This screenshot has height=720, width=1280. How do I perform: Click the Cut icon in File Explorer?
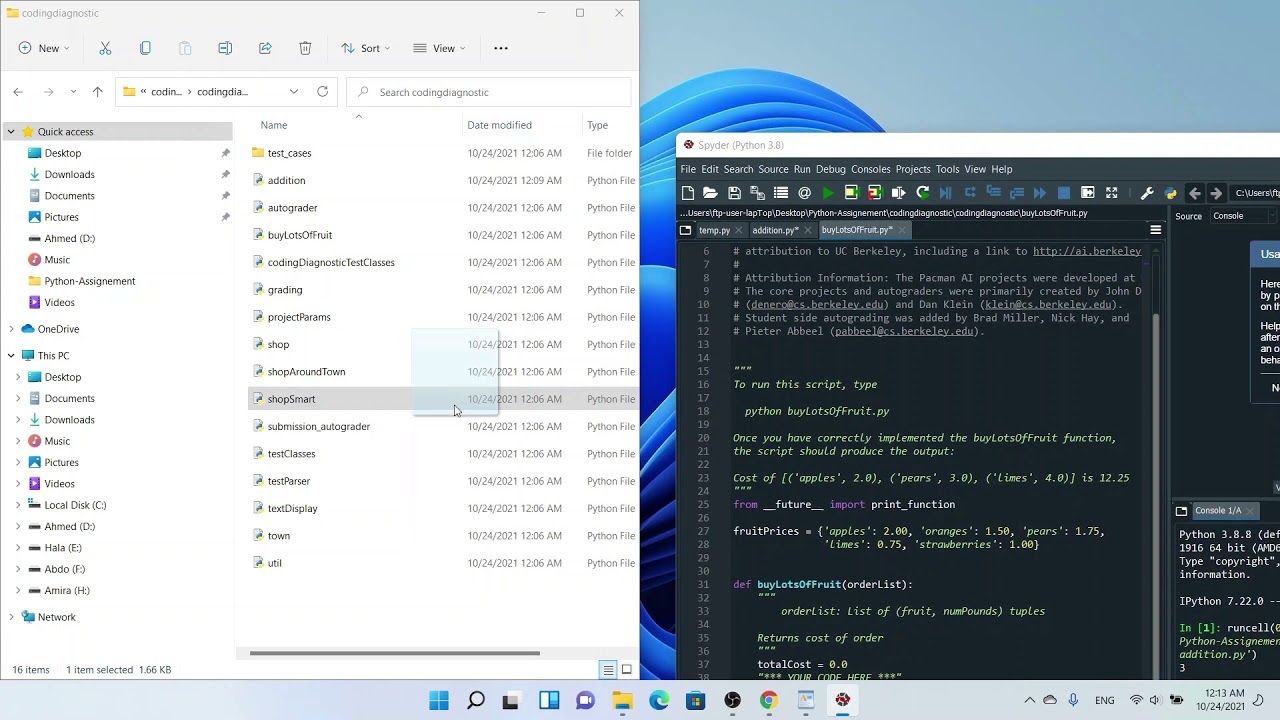(x=105, y=48)
